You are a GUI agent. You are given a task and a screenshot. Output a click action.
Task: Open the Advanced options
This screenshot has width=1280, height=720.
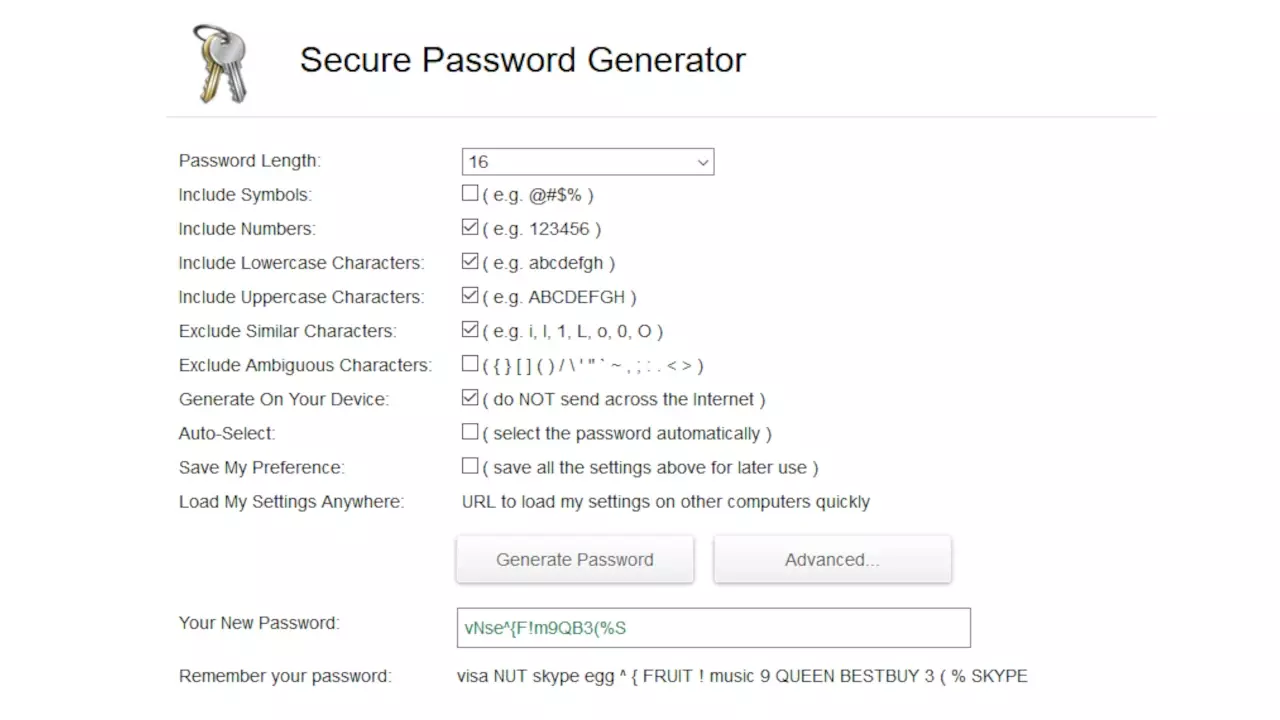pos(832,559)
